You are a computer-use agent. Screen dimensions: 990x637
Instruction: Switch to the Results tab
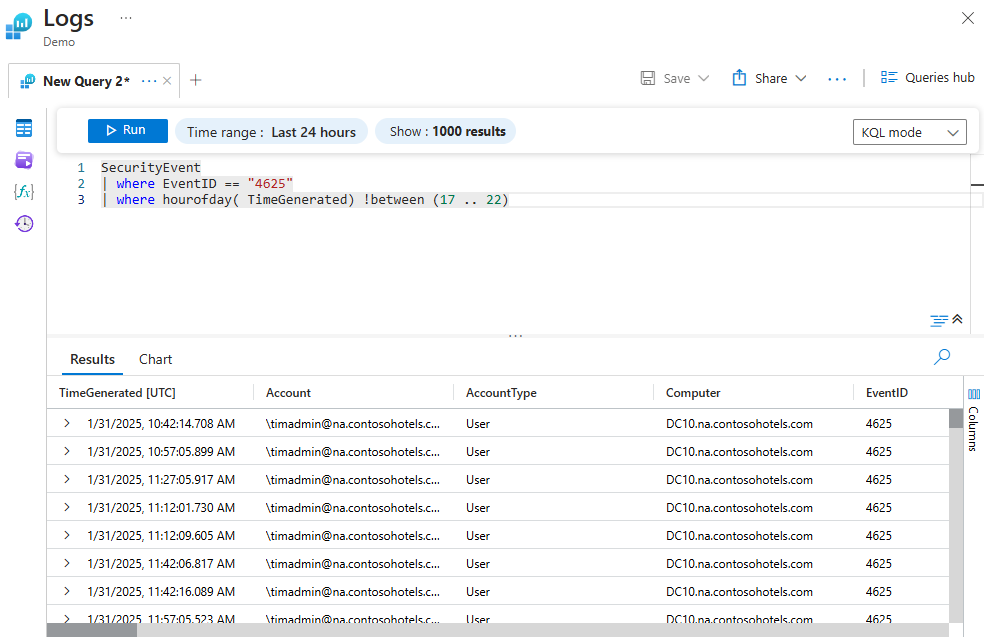click(x=92, y=359)
